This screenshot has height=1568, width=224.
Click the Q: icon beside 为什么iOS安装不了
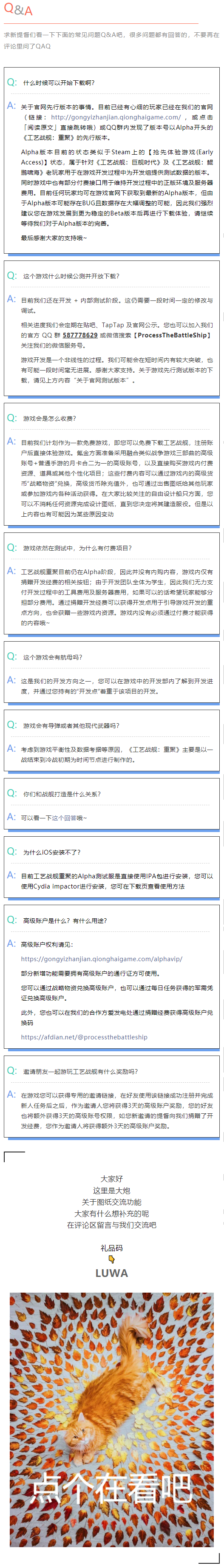click(11, 851)
